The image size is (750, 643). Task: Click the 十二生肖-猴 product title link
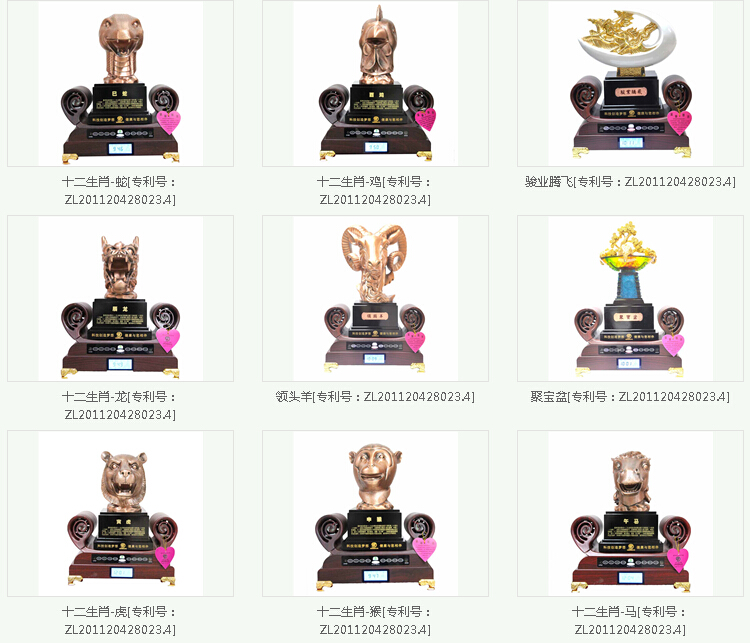375,620
